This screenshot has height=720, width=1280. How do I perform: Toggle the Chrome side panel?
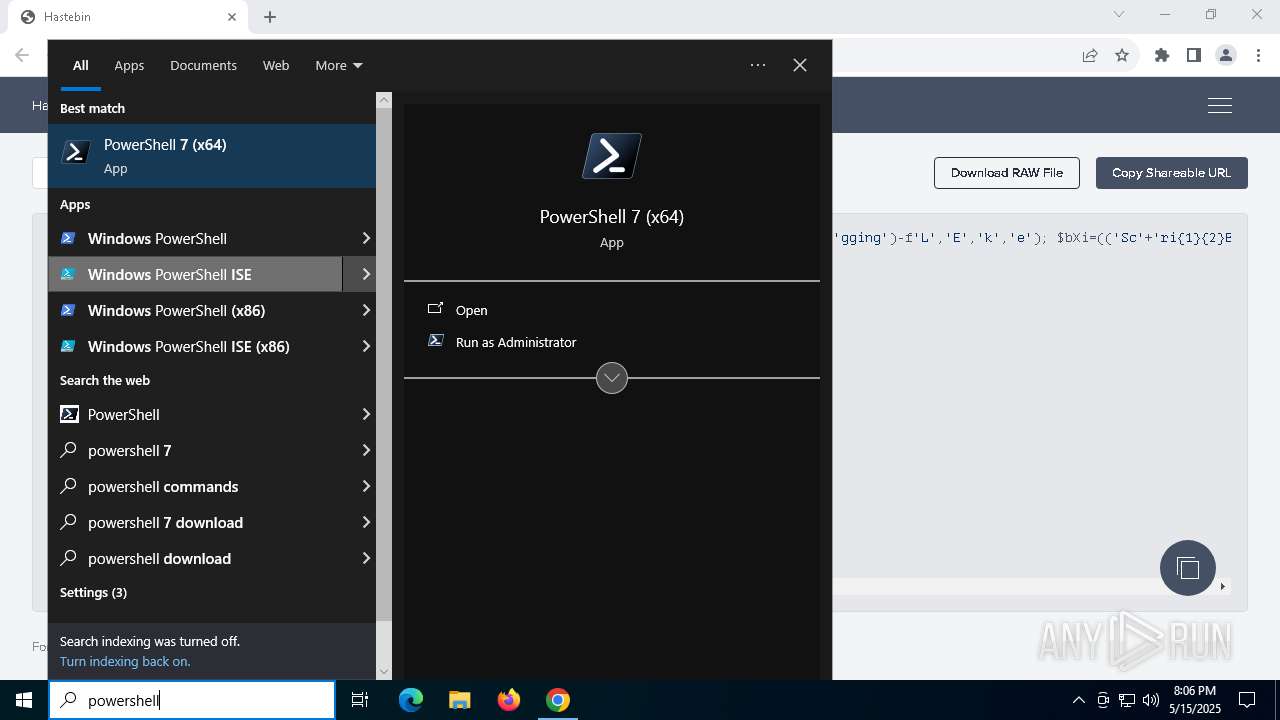tap(1194, 55)
